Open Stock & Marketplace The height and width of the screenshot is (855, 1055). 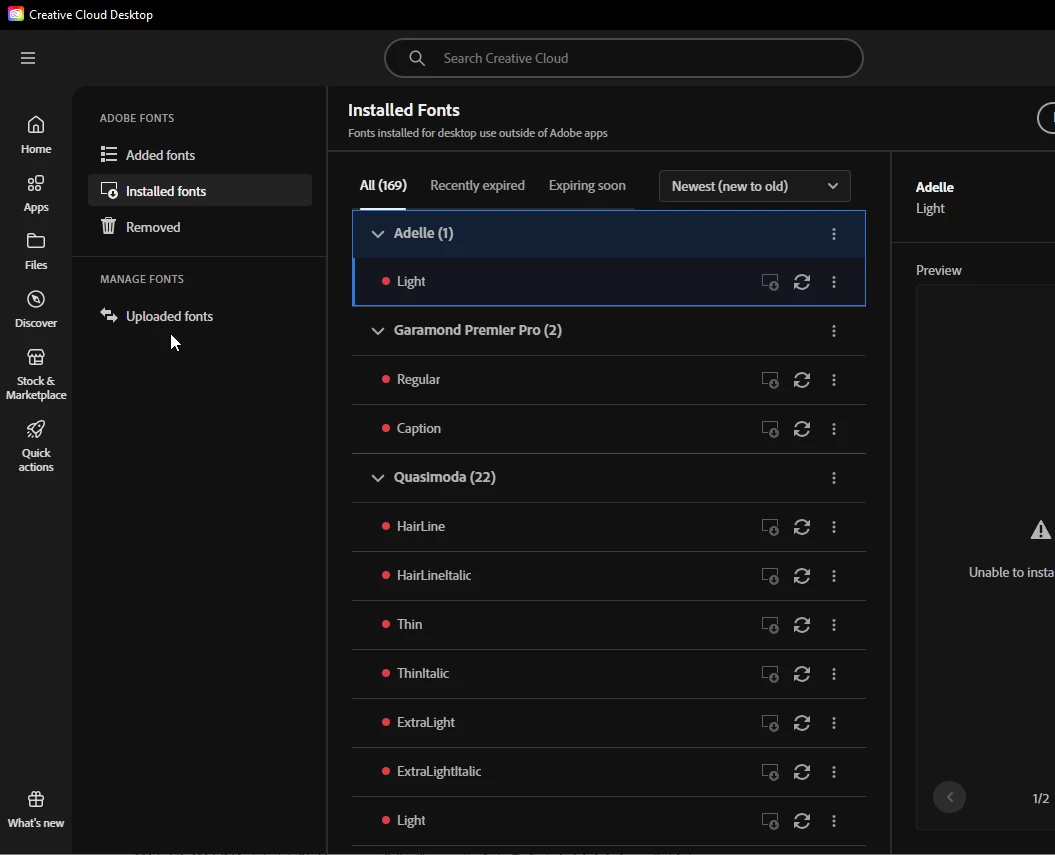36,375
